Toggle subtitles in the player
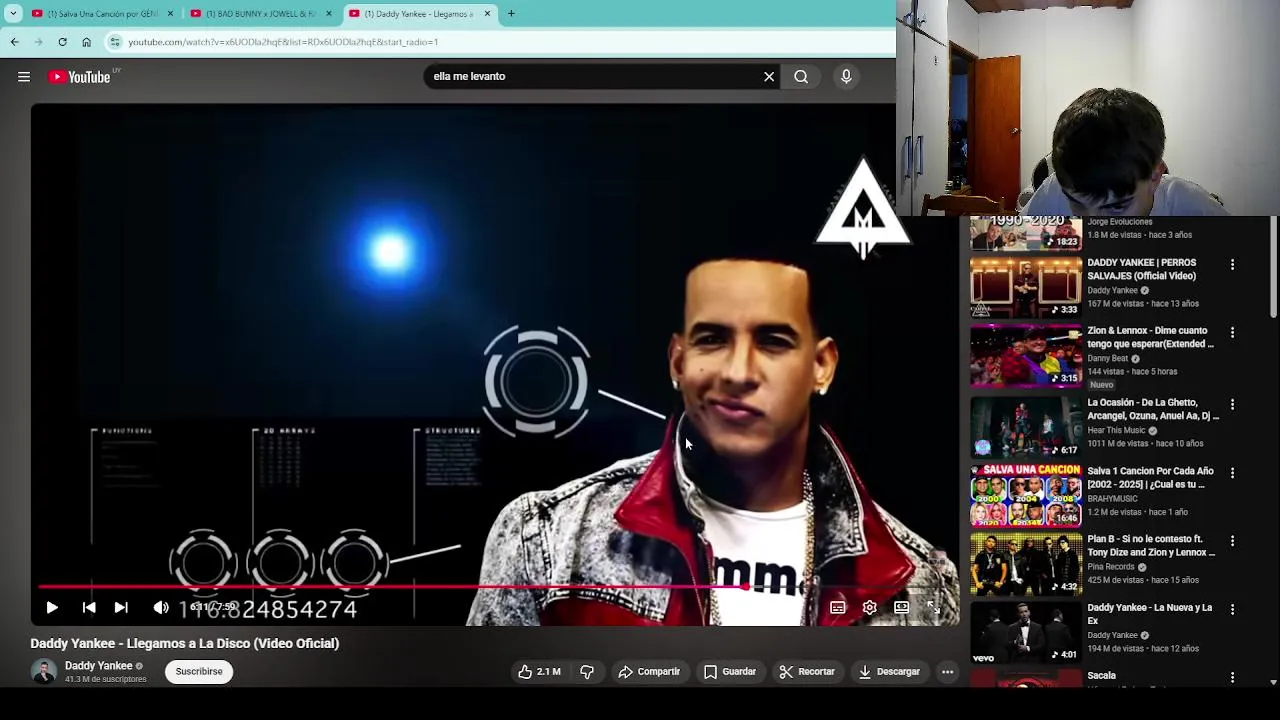 click(838, 607)
